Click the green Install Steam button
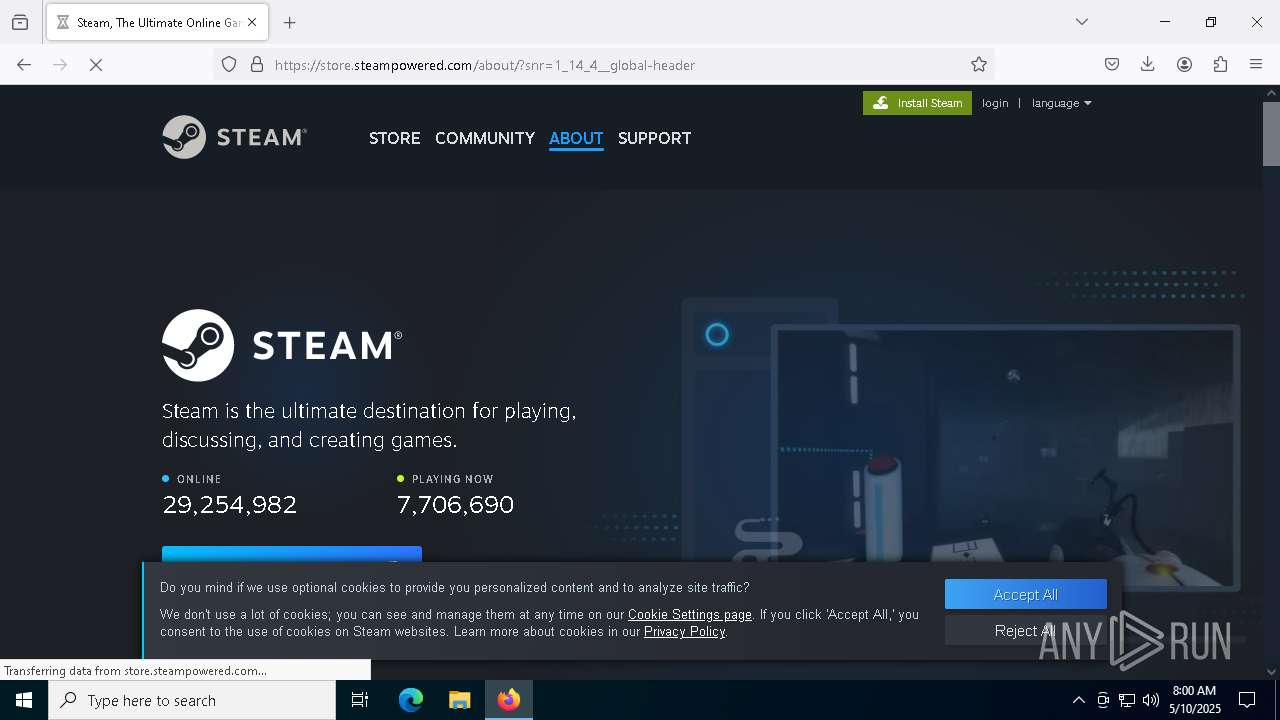 click(917, 103)
